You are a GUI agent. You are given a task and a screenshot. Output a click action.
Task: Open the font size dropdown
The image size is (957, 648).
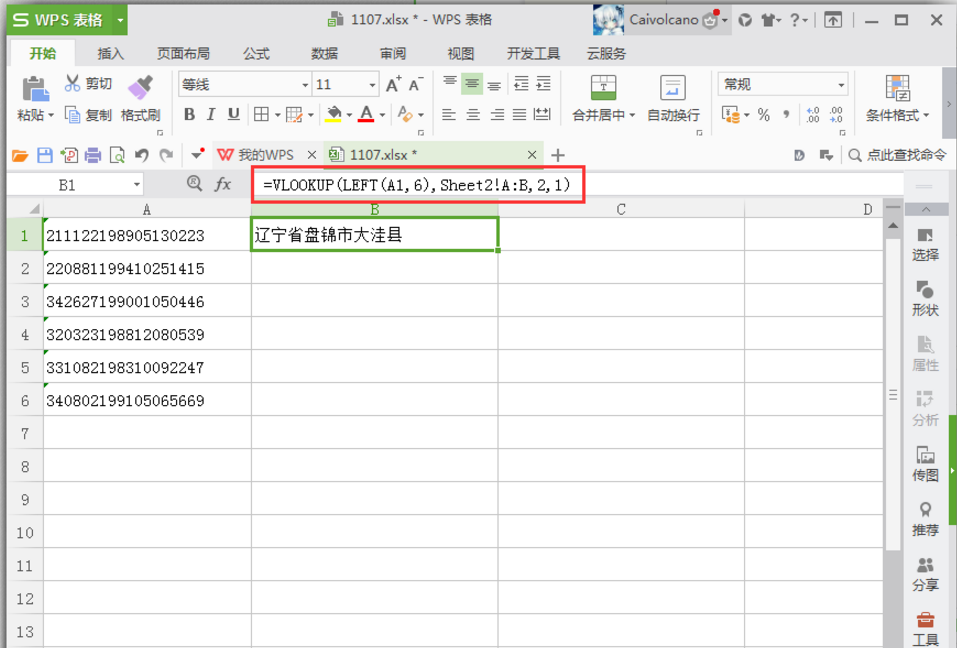pyautogui.click(x=372, y=85)
